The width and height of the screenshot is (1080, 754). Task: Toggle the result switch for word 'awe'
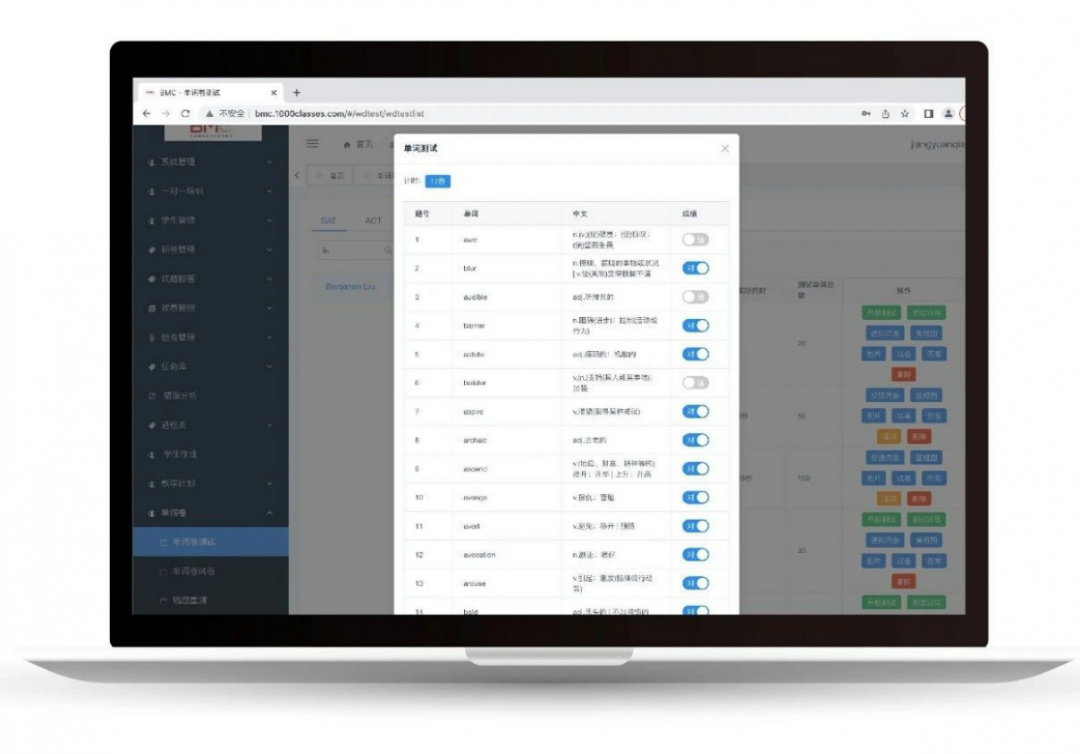[695, 240]
